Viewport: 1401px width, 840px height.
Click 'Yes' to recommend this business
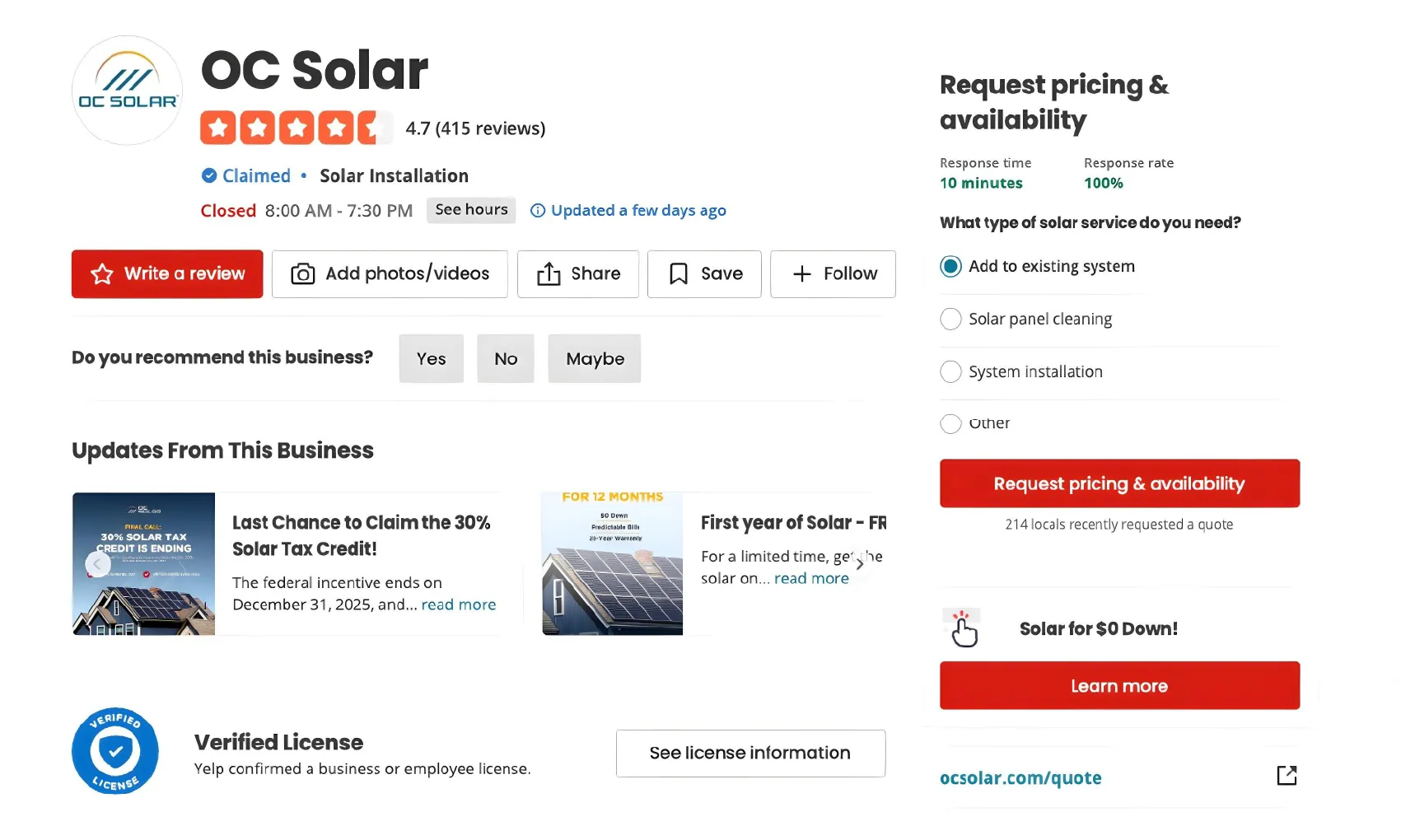(x=430, y=358)
